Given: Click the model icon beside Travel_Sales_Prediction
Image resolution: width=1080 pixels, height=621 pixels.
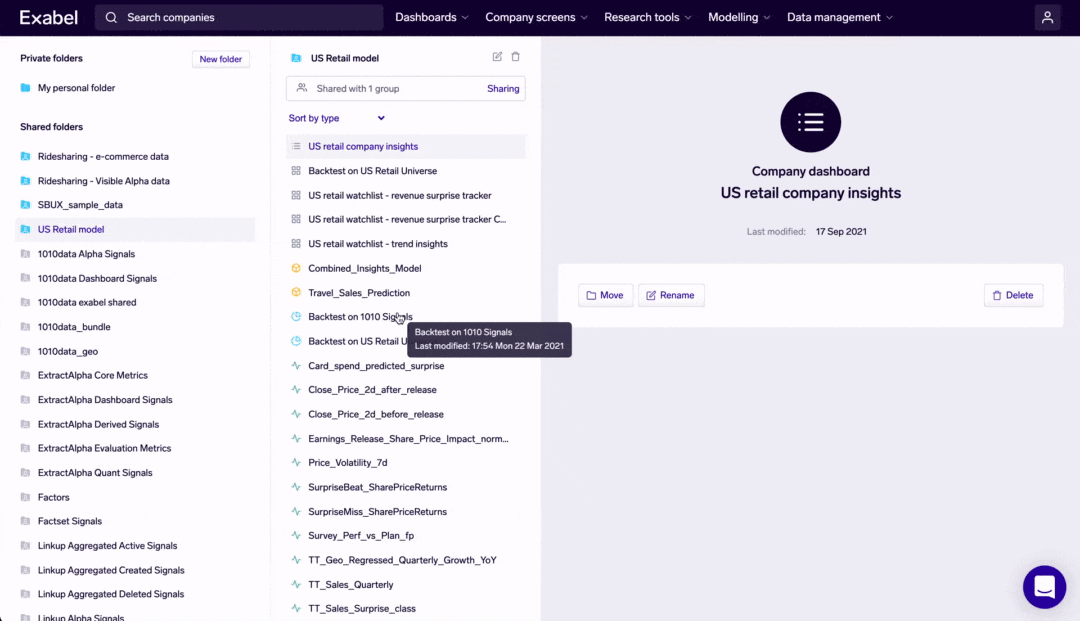Looking at the screenshot, I should tap(296, 293).
